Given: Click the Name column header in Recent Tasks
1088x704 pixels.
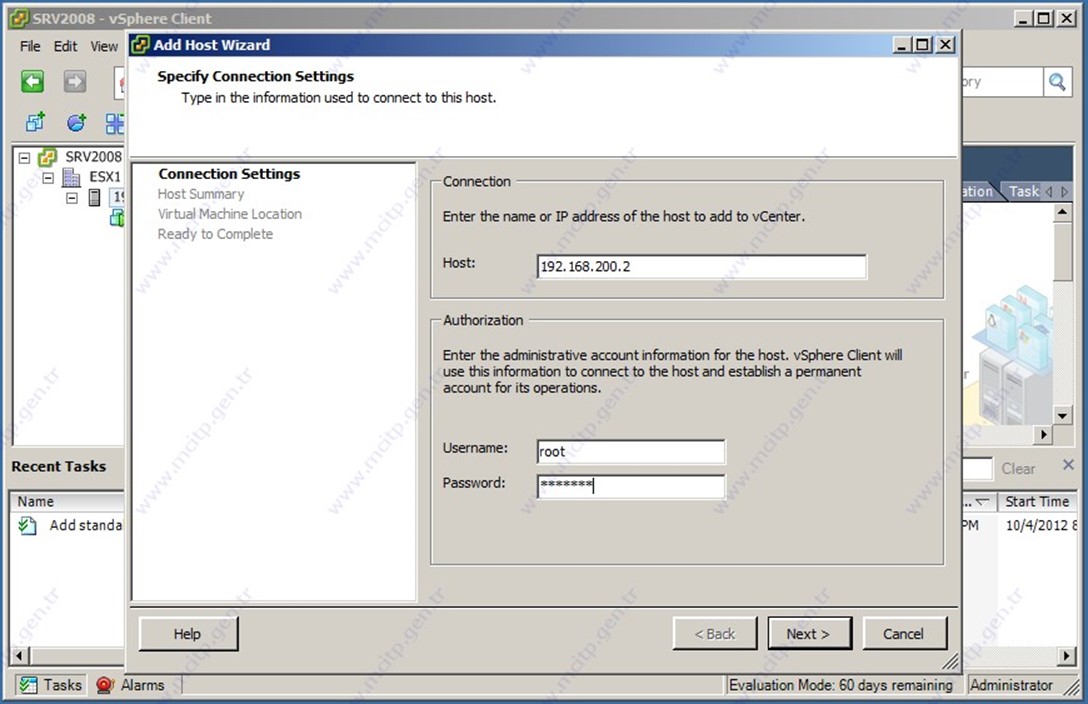Looking at the screenshot, I should click(x=67, y=501).
